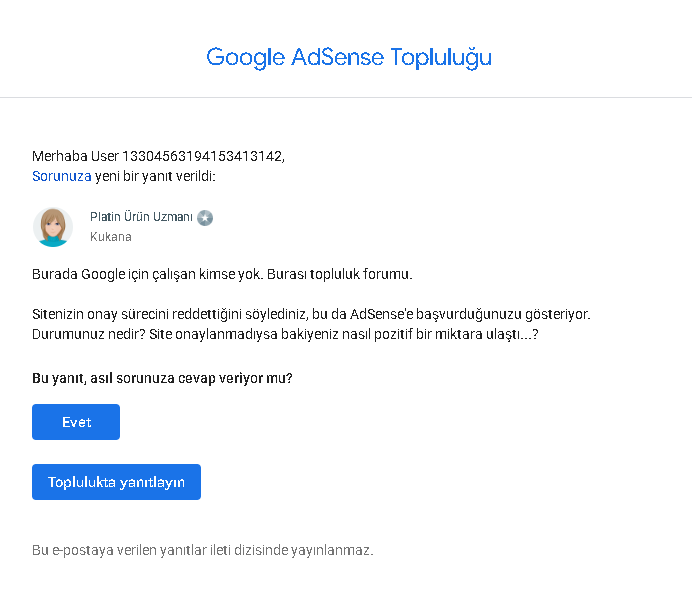This screenshot has height=589, width=692.
Task: Click the 'Evet' button
Action: [x=76, y=422]
